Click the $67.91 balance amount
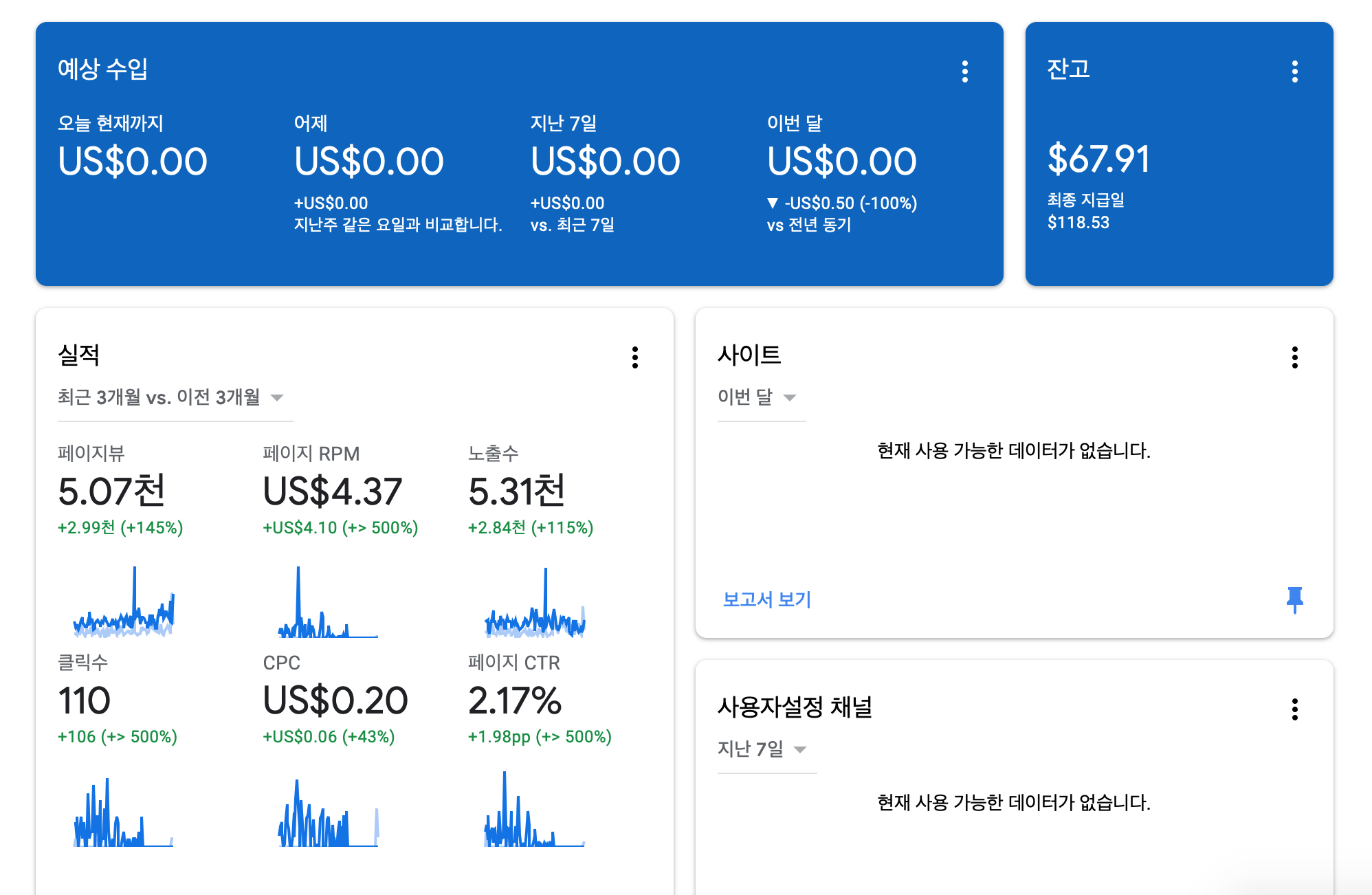Screen dimensions: 1372x895 1098,159
